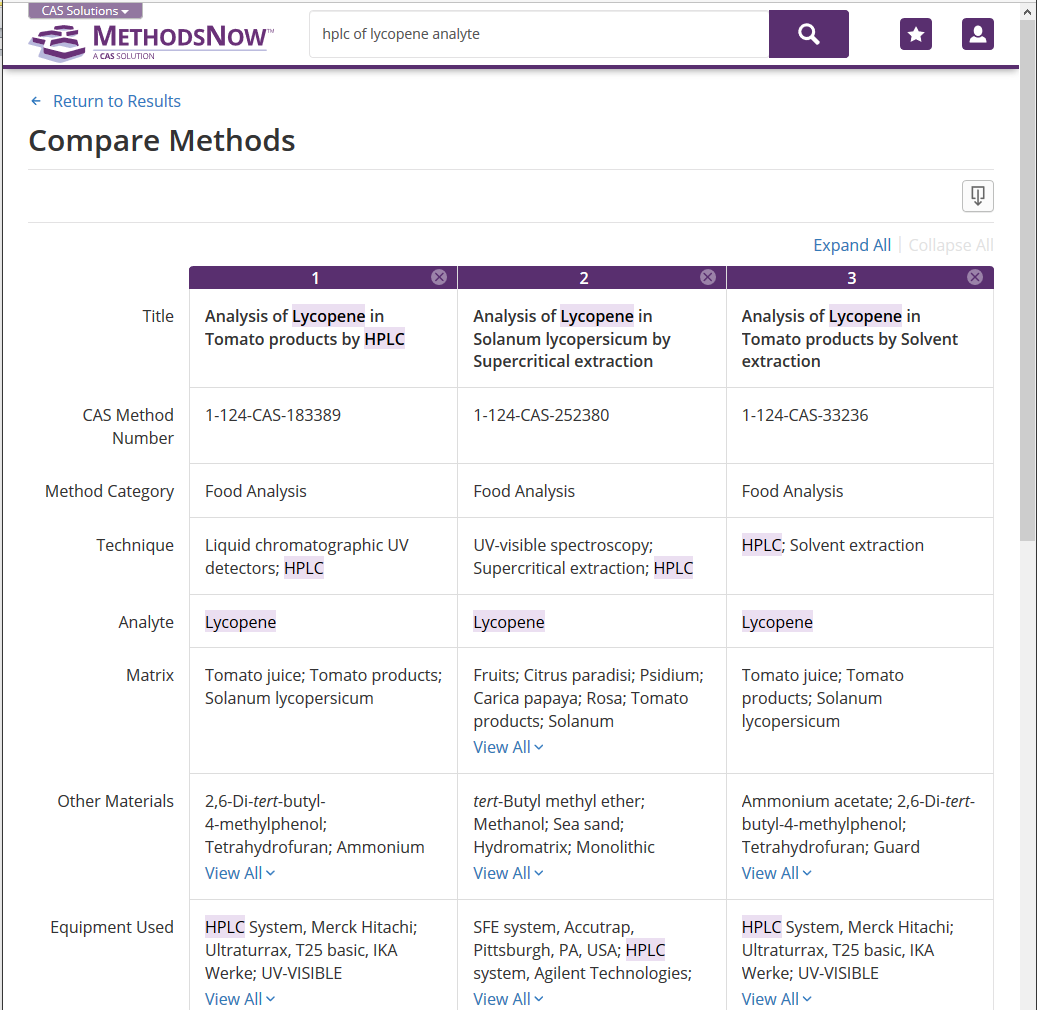Screen dimensions: 1037x1010
Task: Click the search query input field
Action: 538,34
